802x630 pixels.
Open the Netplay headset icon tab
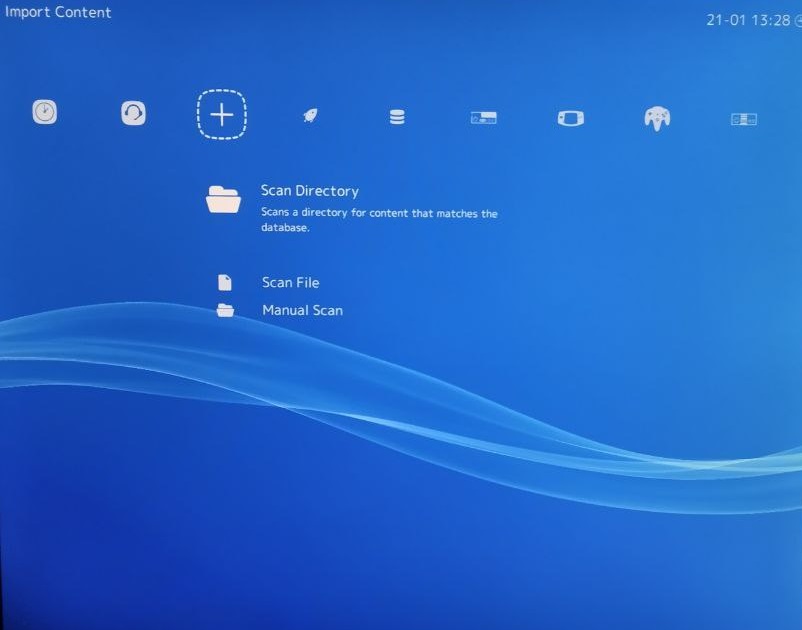[133, 113]
